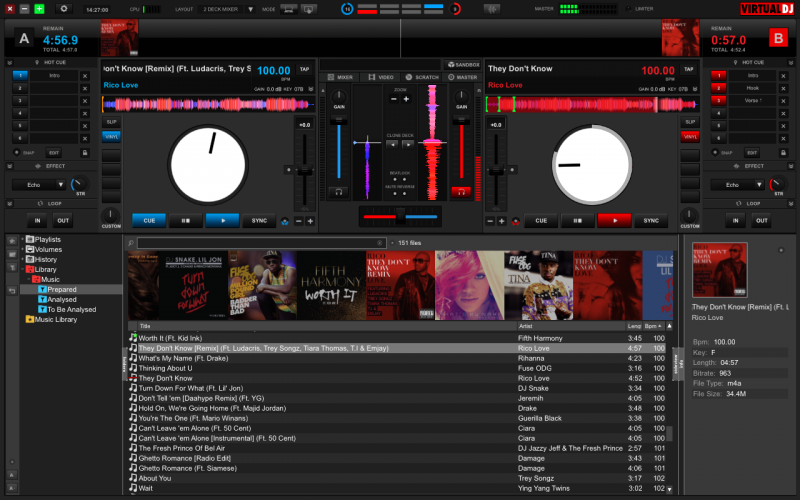800x500 pixels.
Task: Toggle VINYL mode on deck B
Action: point(690,136)
